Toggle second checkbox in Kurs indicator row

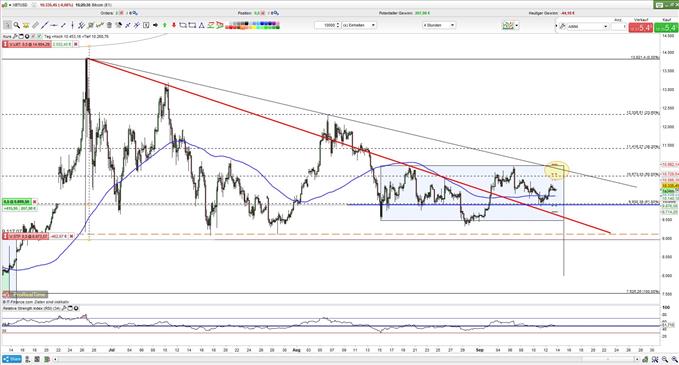point(39,36)
